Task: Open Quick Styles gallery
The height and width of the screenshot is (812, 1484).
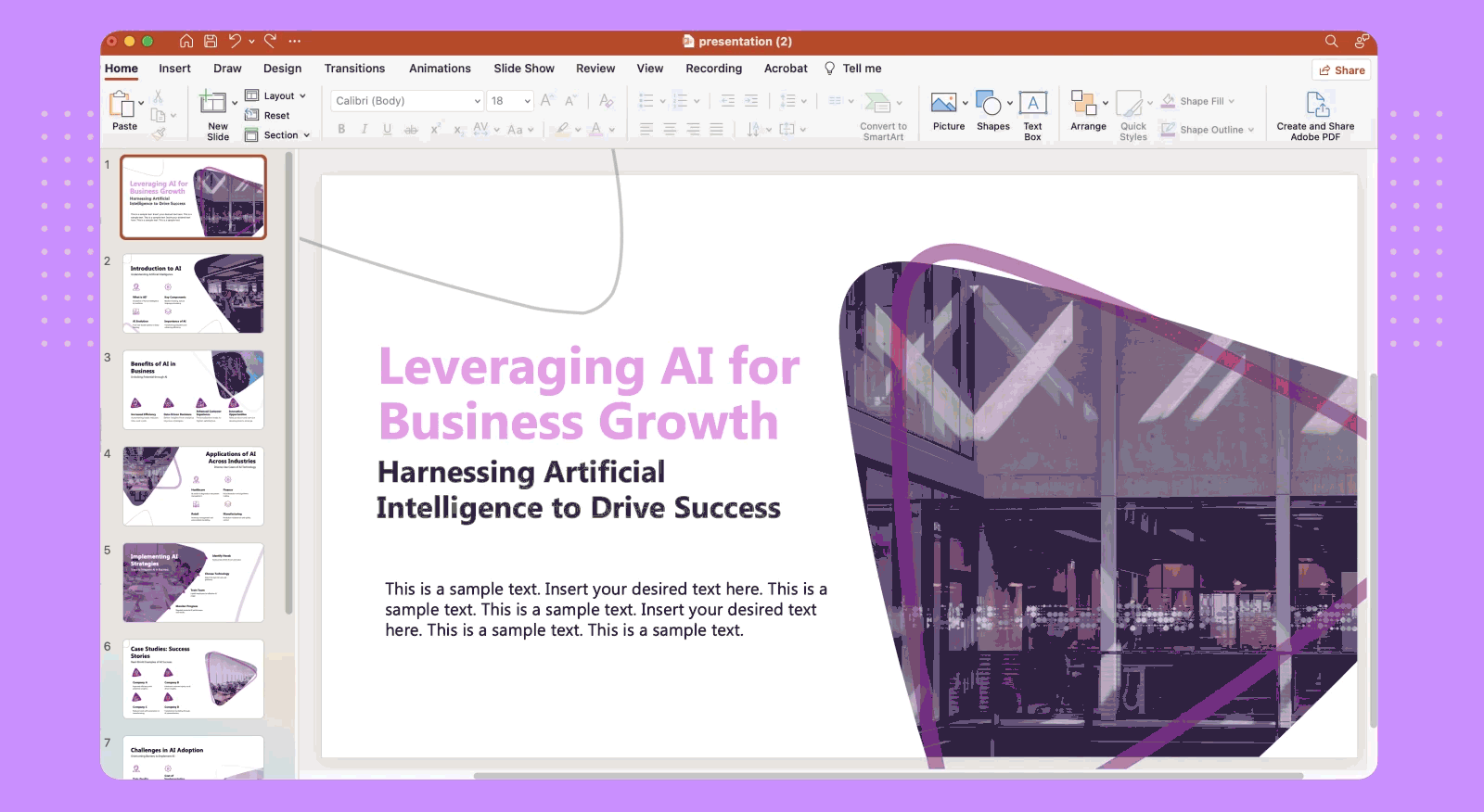Action: click(x=1132, y=116)
